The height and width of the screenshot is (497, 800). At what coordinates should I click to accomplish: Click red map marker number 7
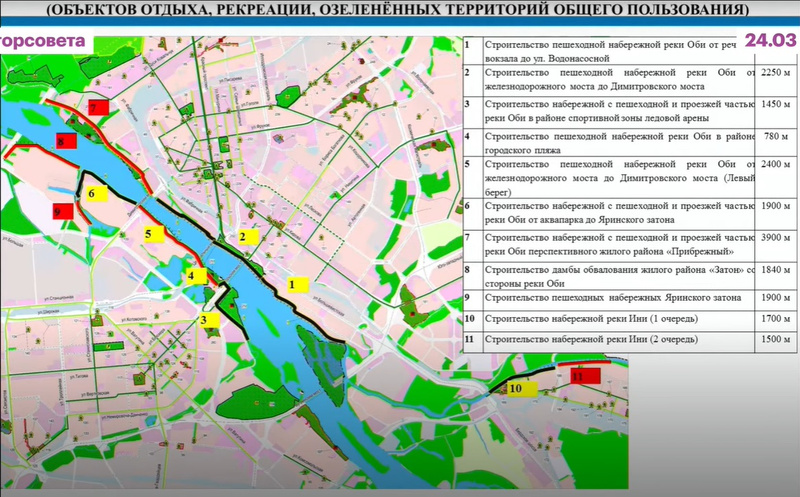tap(98, 108)
